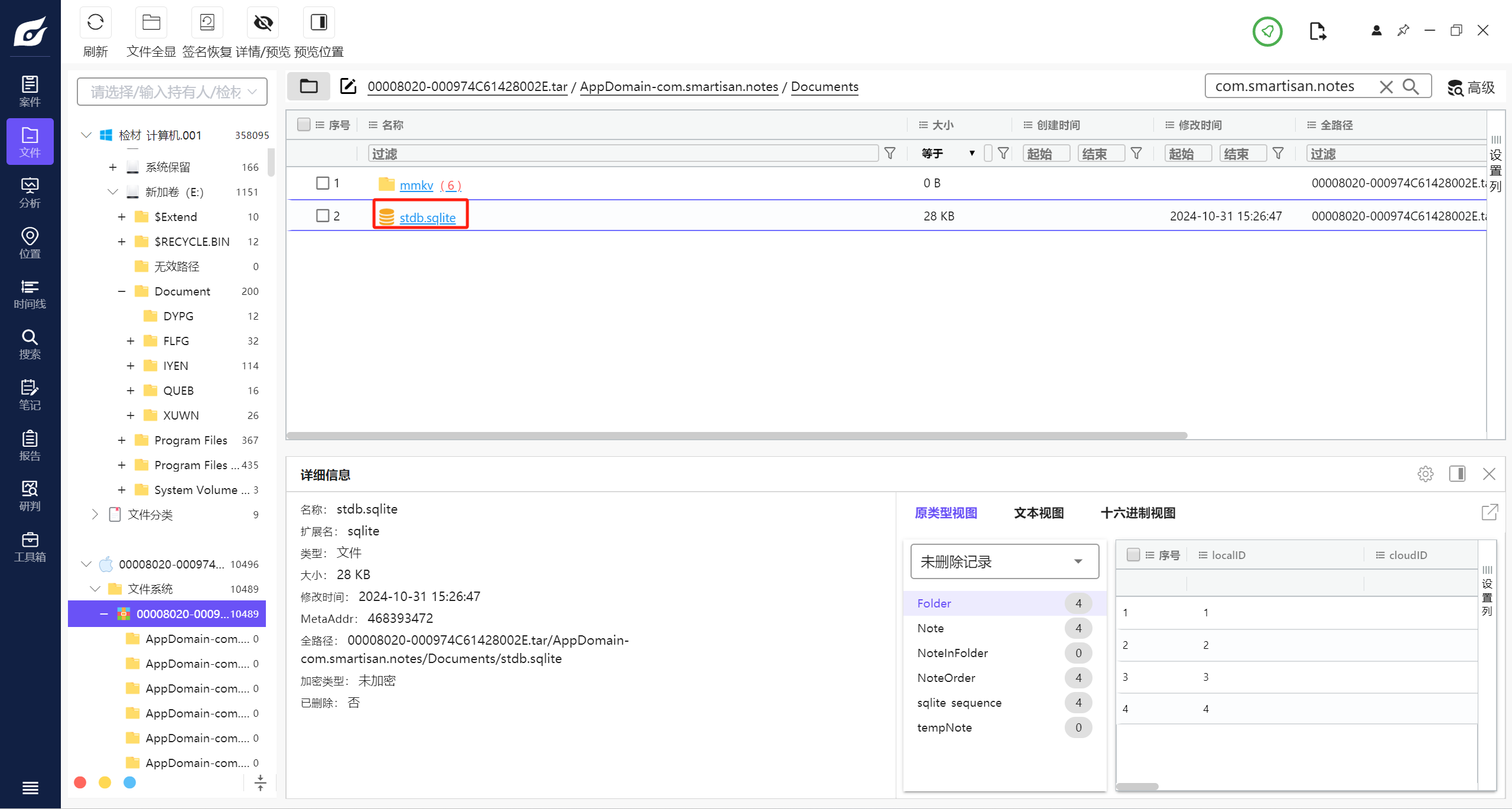Click the 签名恢复 signature recovery icon

click(207, 22)
